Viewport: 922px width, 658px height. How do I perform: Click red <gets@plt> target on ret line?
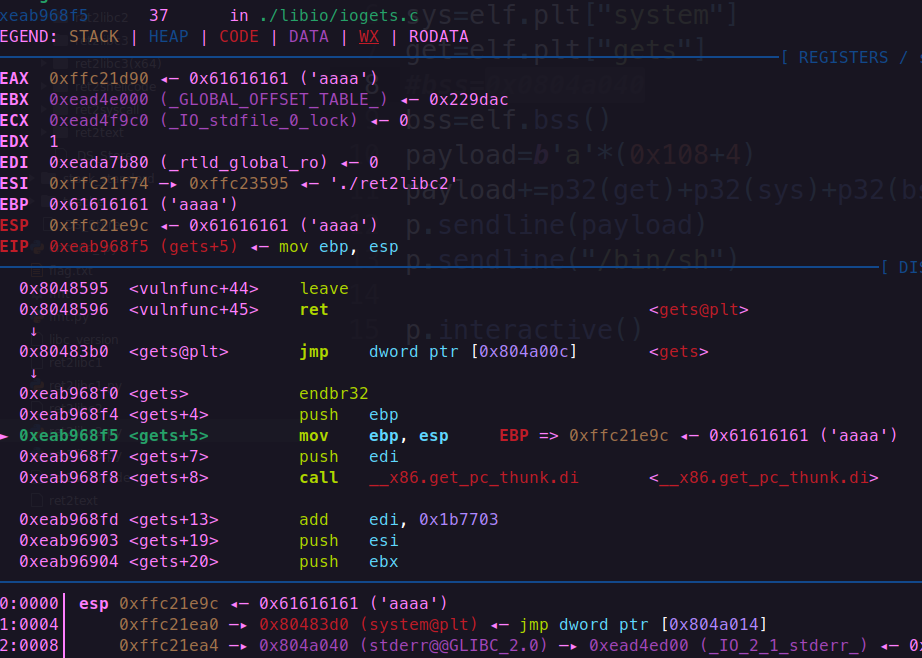pos(699,310)
